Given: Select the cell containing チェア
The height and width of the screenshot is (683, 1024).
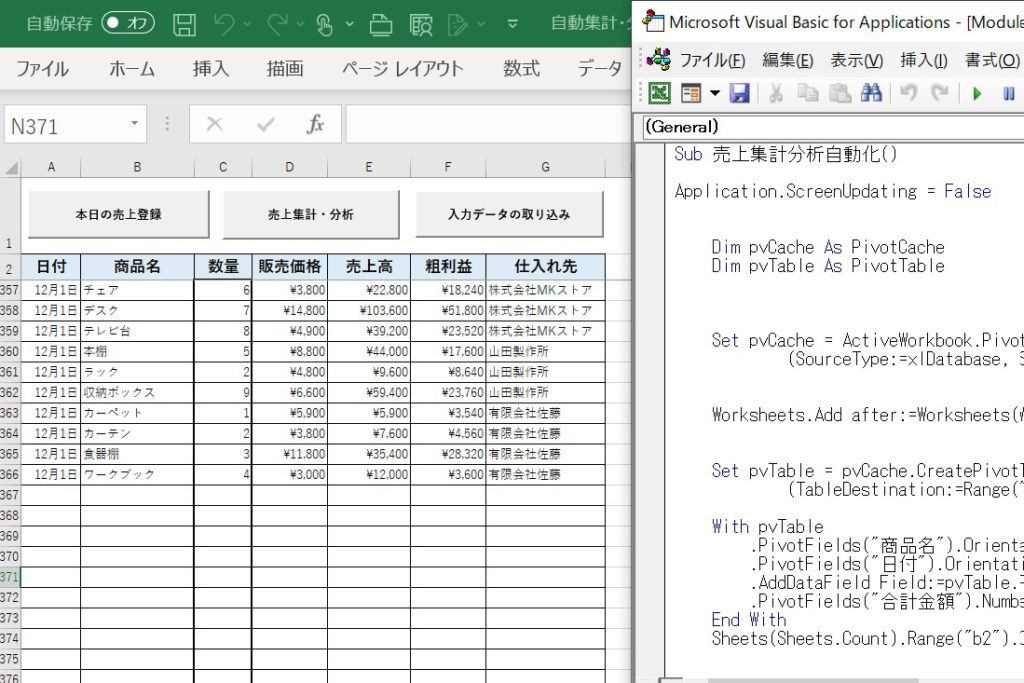Looking at the screenshot, I should [137, 290].
